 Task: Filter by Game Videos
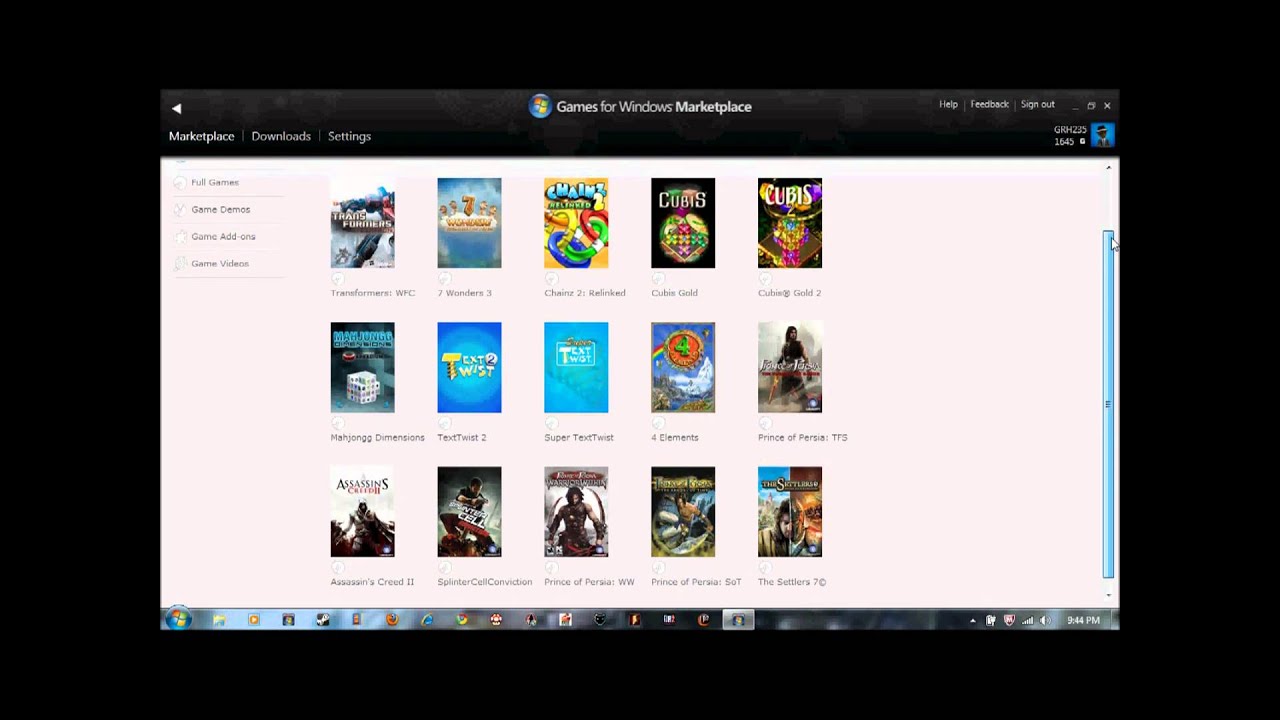tap(220, 263)
